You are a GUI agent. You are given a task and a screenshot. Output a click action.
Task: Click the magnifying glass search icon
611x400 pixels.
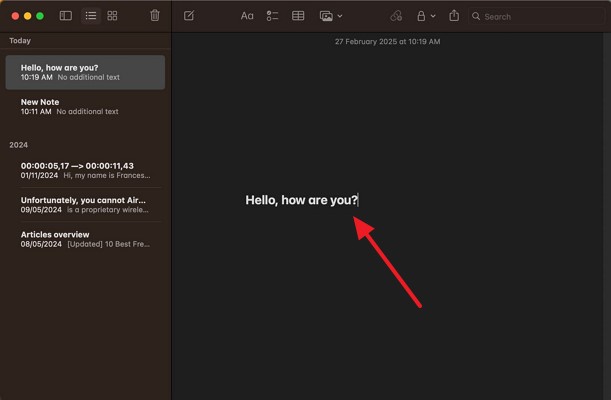point(476,16)
